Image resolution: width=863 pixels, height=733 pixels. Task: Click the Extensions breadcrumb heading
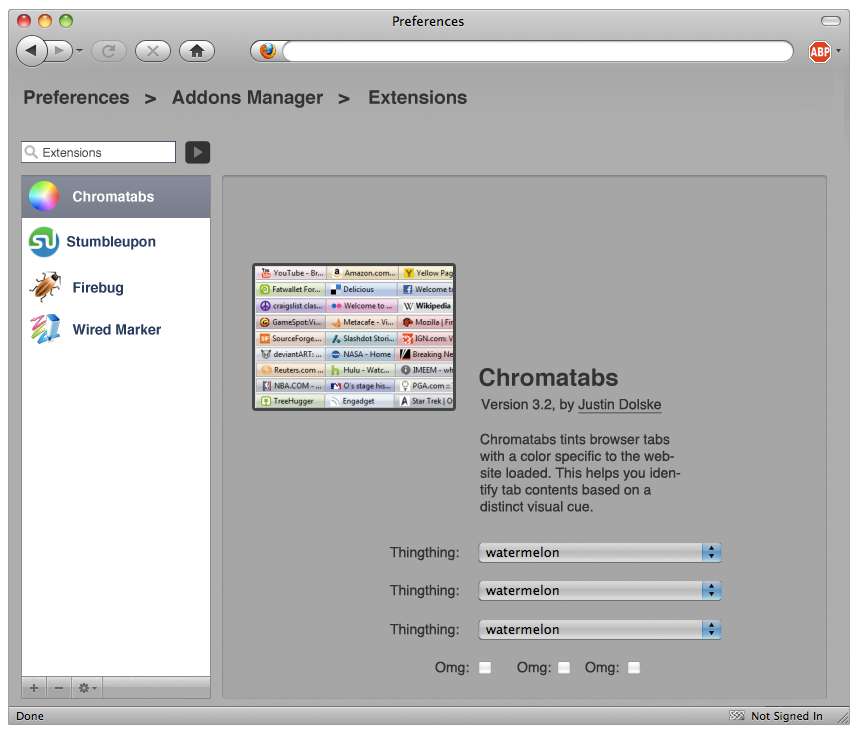click(417, 97)
